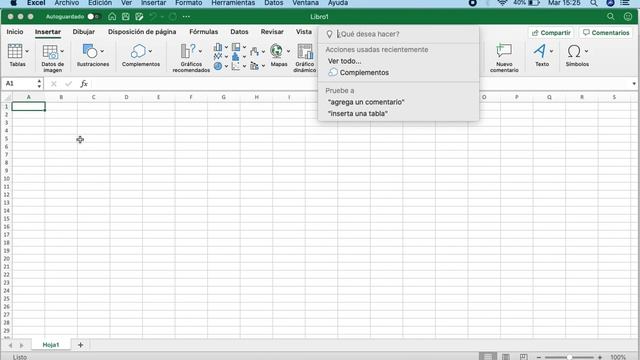Open the Fórmulas tab
Image resolution: width=640 pixels, height=360 pixels.
[x=204, y=32]
